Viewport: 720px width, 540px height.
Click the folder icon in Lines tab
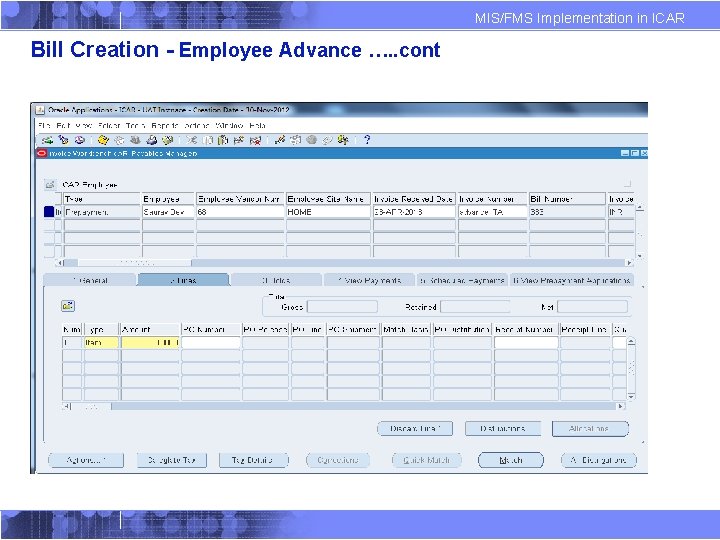(x=68, y=306)
